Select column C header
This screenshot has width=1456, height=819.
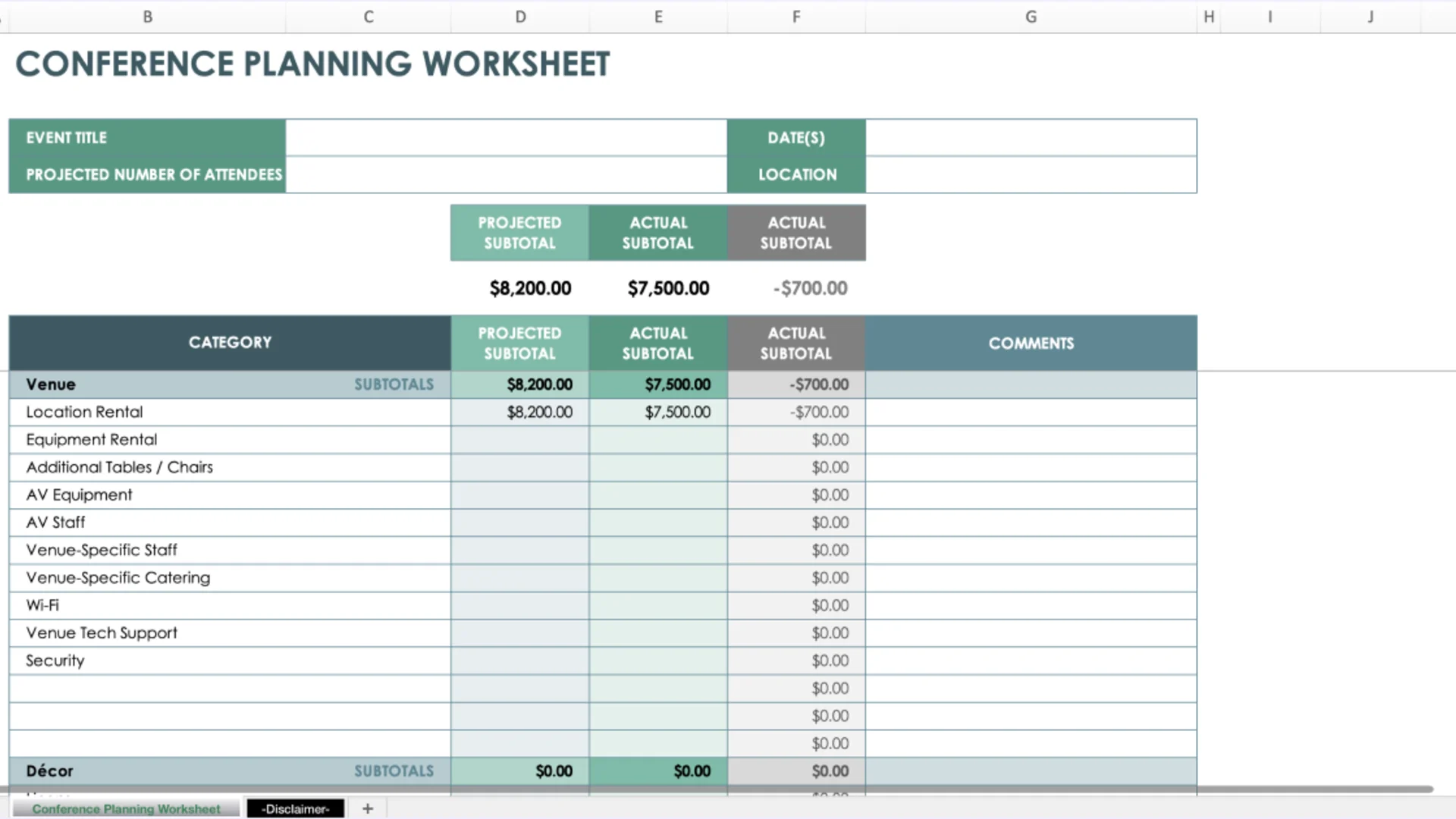tap(369, 17)
